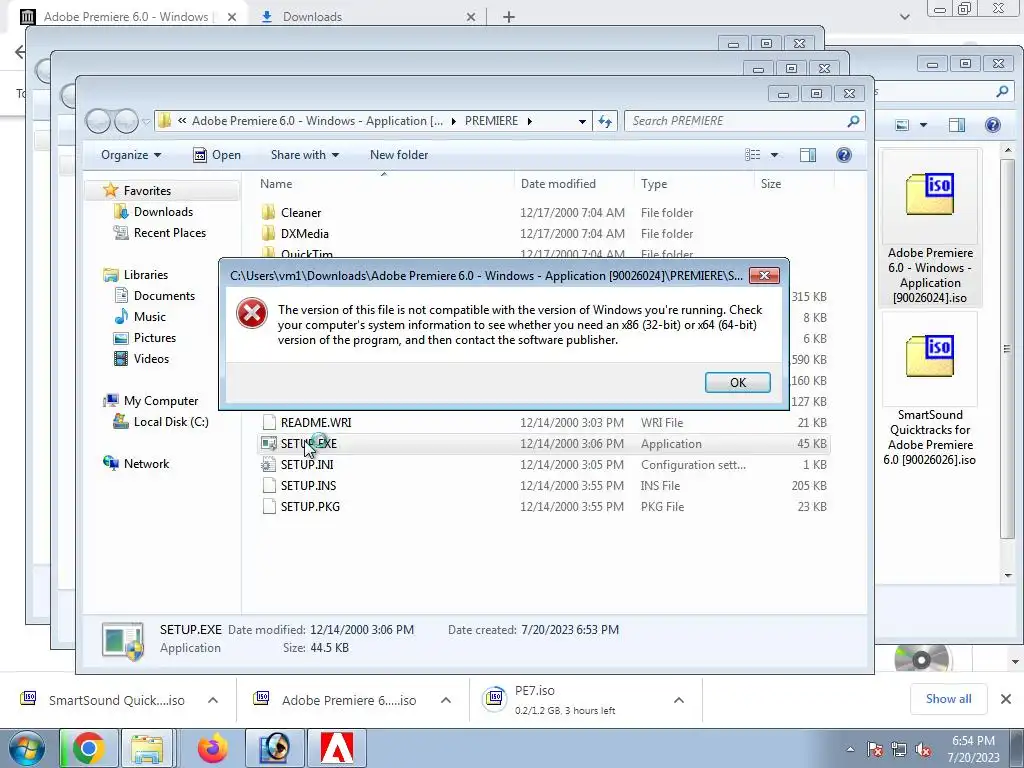The image size is (1024, 768).
Task: Select Libraries in the navigation pane
Action: (x=146, y=275)
